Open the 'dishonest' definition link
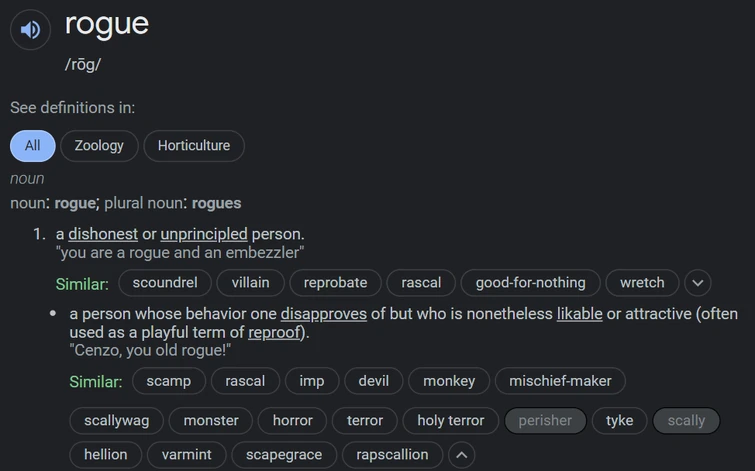This screenshot has height=471, width=755. 103,234
